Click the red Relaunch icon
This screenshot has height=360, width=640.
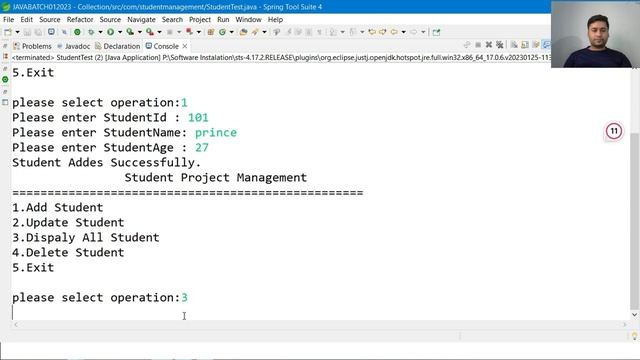[189, 32]
